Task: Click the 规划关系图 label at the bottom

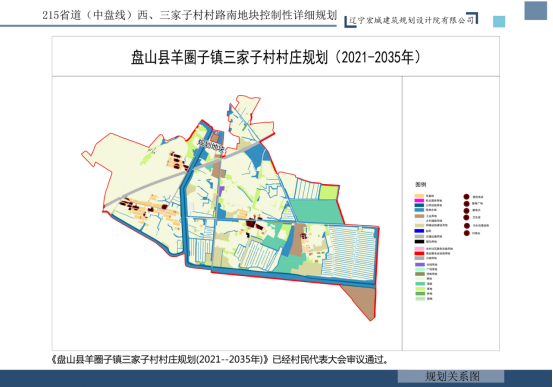Action: 452,376
